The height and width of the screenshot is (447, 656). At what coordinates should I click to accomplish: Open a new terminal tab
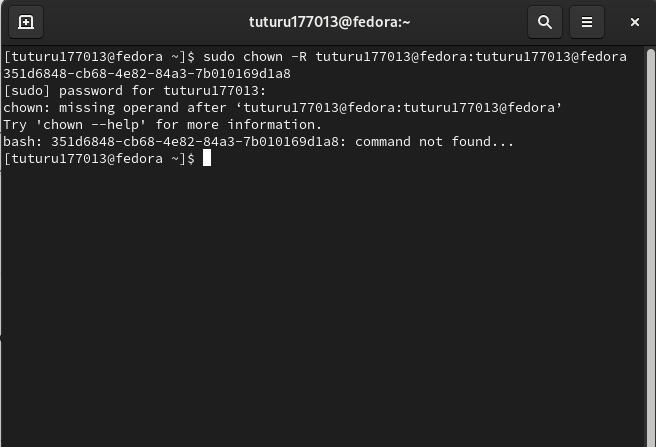coord(26,22)
